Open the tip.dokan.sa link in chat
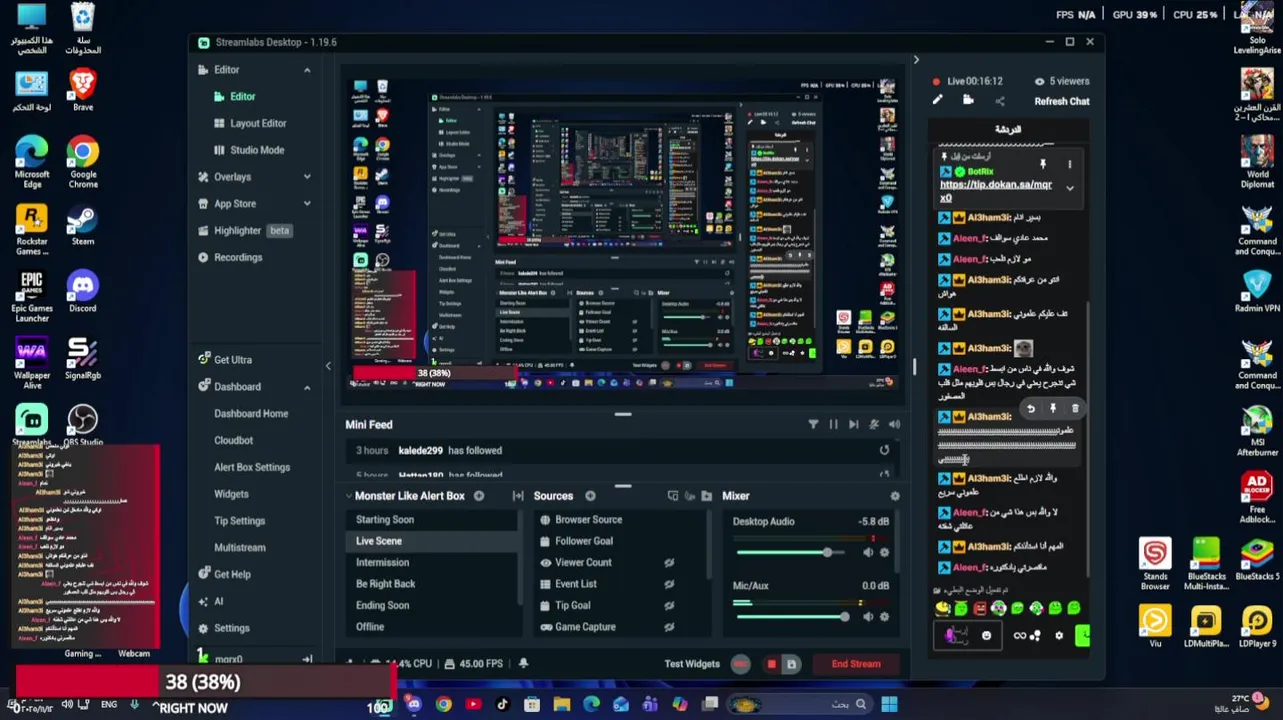Viewport: 1283px width, 720px height. coord(995,190)
